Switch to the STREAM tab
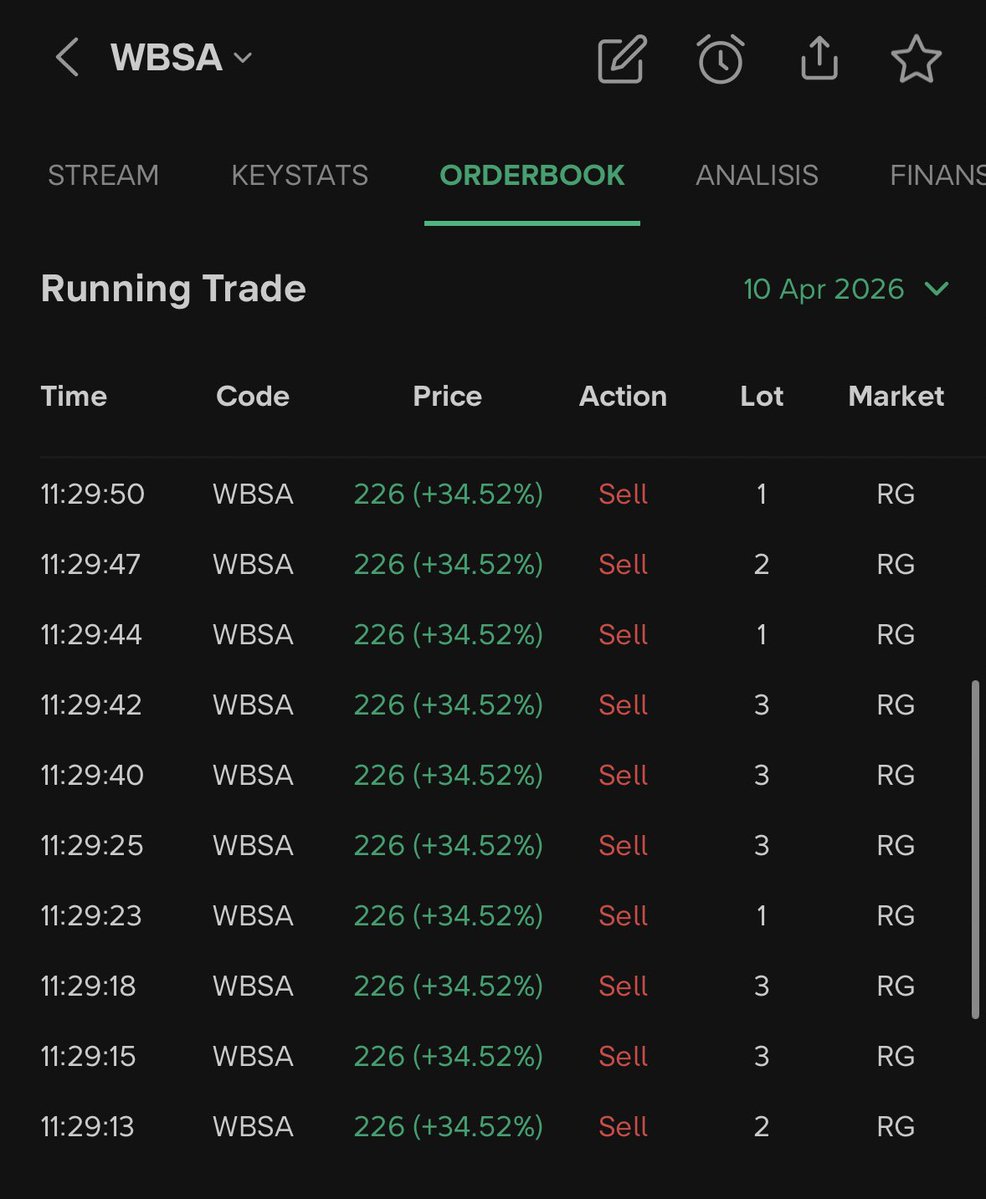Screen dimensions: 986x1199 click(x=103, y=175)
